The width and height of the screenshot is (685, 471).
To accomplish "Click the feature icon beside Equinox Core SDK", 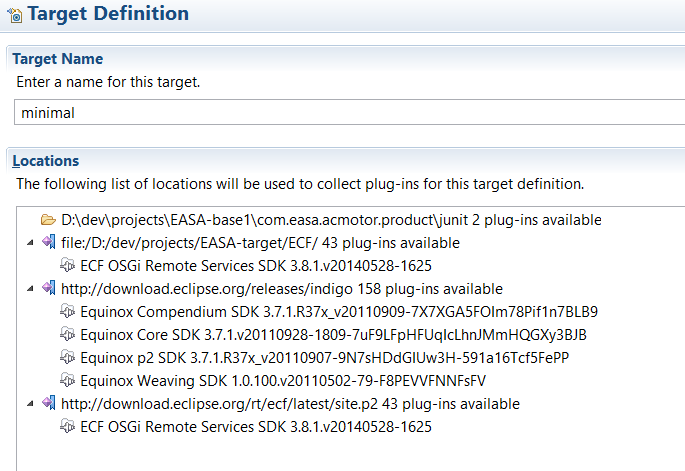I will click(x=68, y=335).
